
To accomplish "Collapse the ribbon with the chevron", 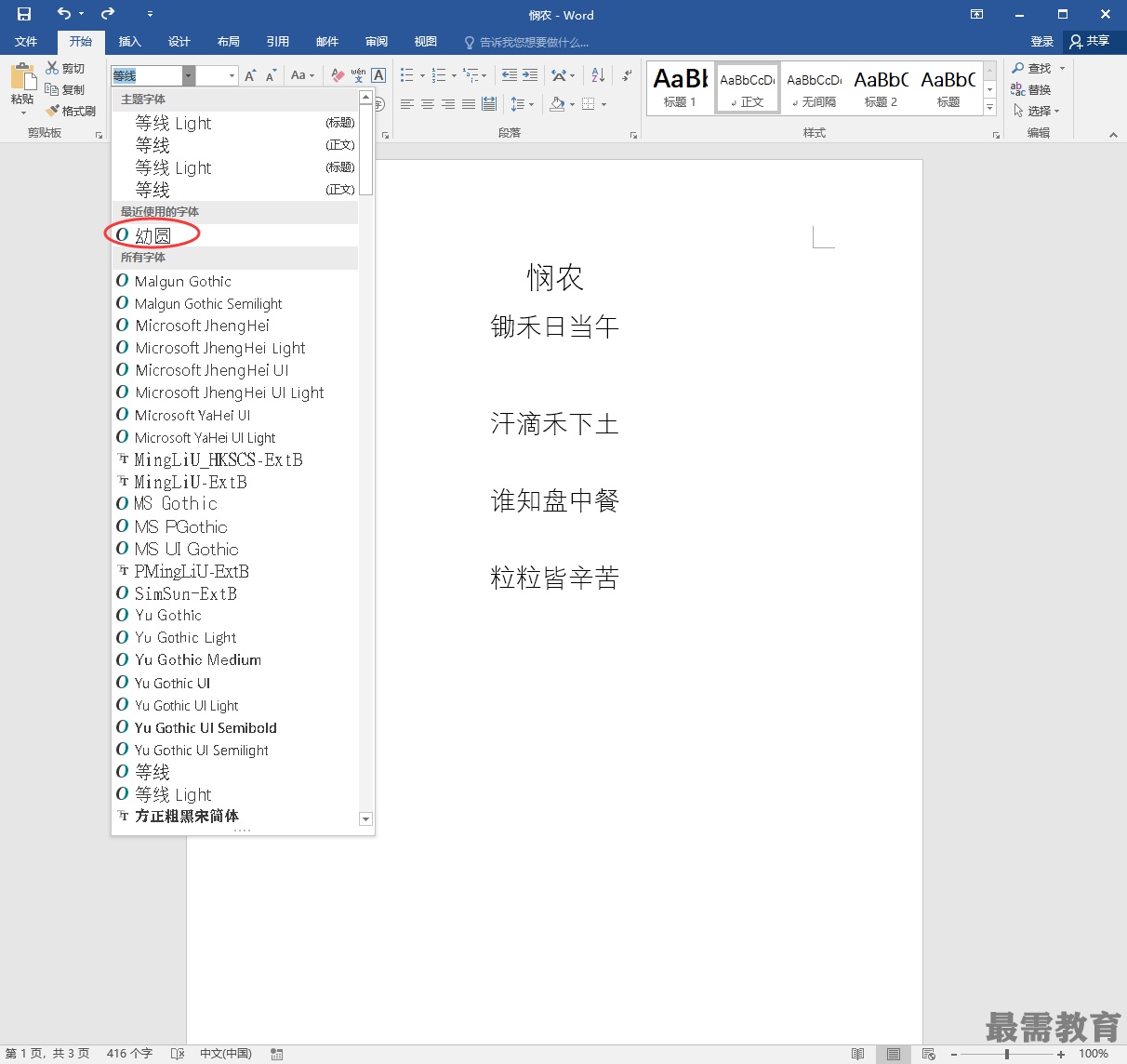I will [x=1113, y=135].
